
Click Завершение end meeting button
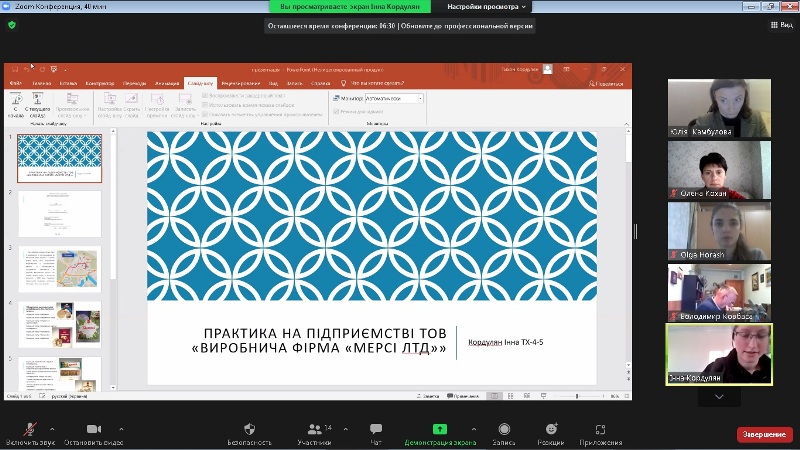[764, 434]
